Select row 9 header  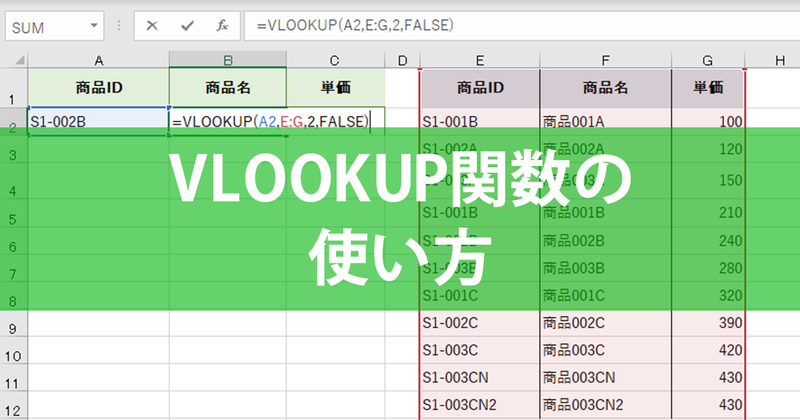(13, 323)
